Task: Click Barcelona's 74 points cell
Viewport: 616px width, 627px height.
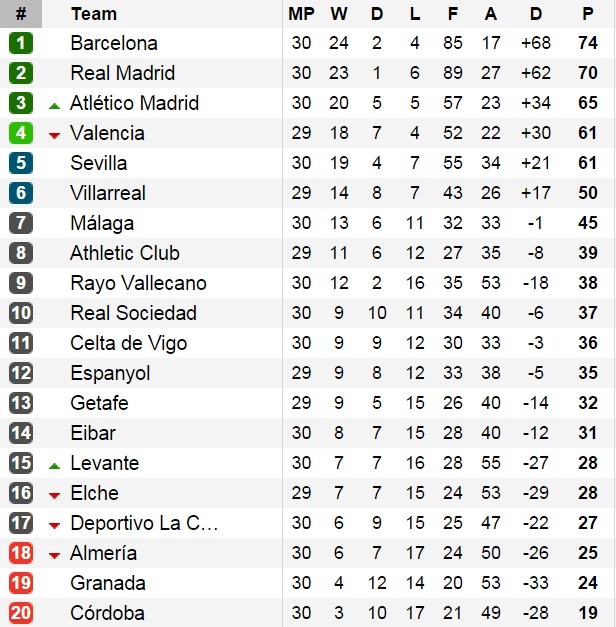Action: click(x=588, y=43)
